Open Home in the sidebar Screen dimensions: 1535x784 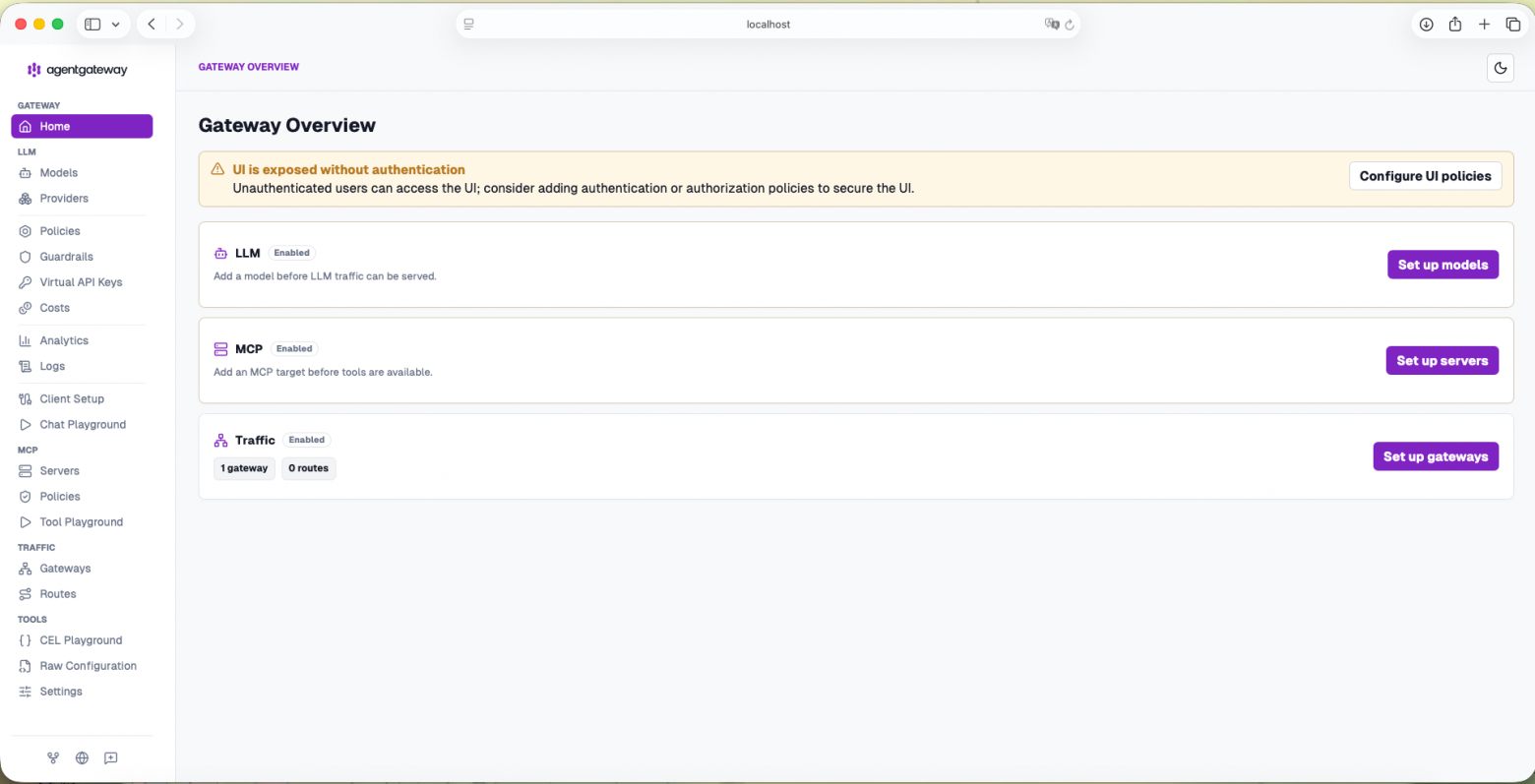(82, 126)
